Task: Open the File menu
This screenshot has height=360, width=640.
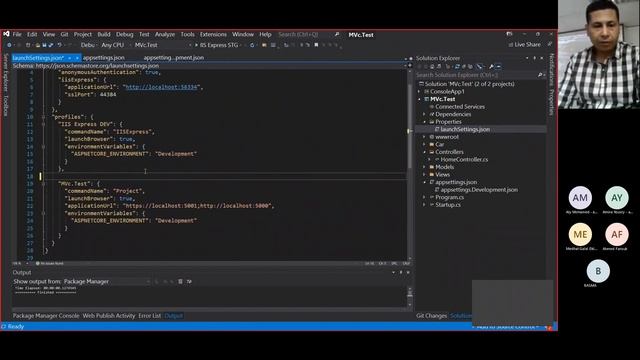Action: pos(17,34)
